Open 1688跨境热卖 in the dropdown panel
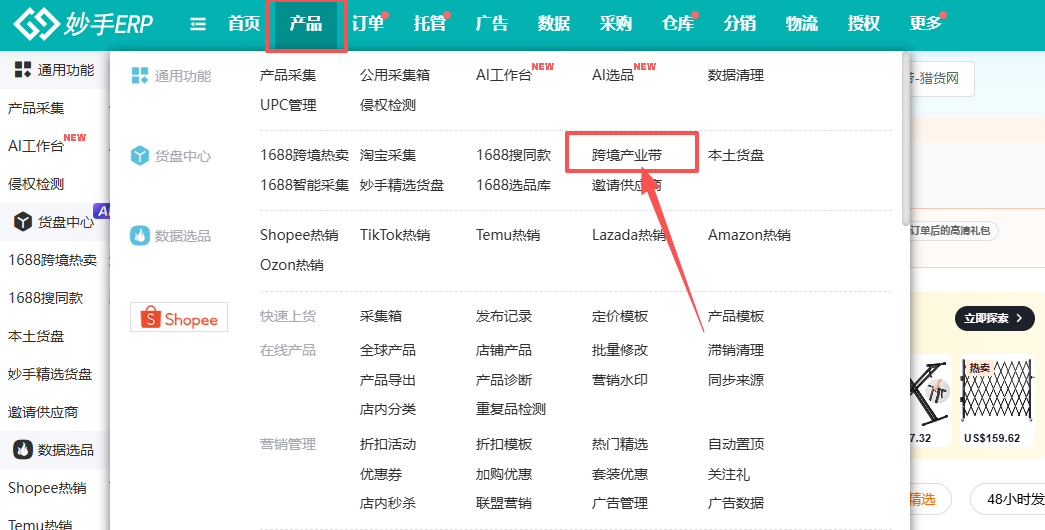Viewport: 1045px width, 530px height. click(304, 155)
